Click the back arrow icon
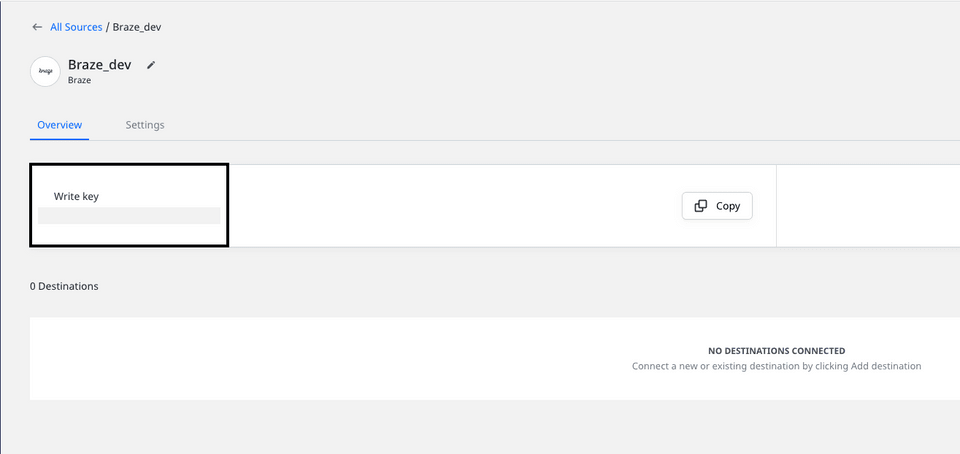The image size is (960, 454). point(37,27)
